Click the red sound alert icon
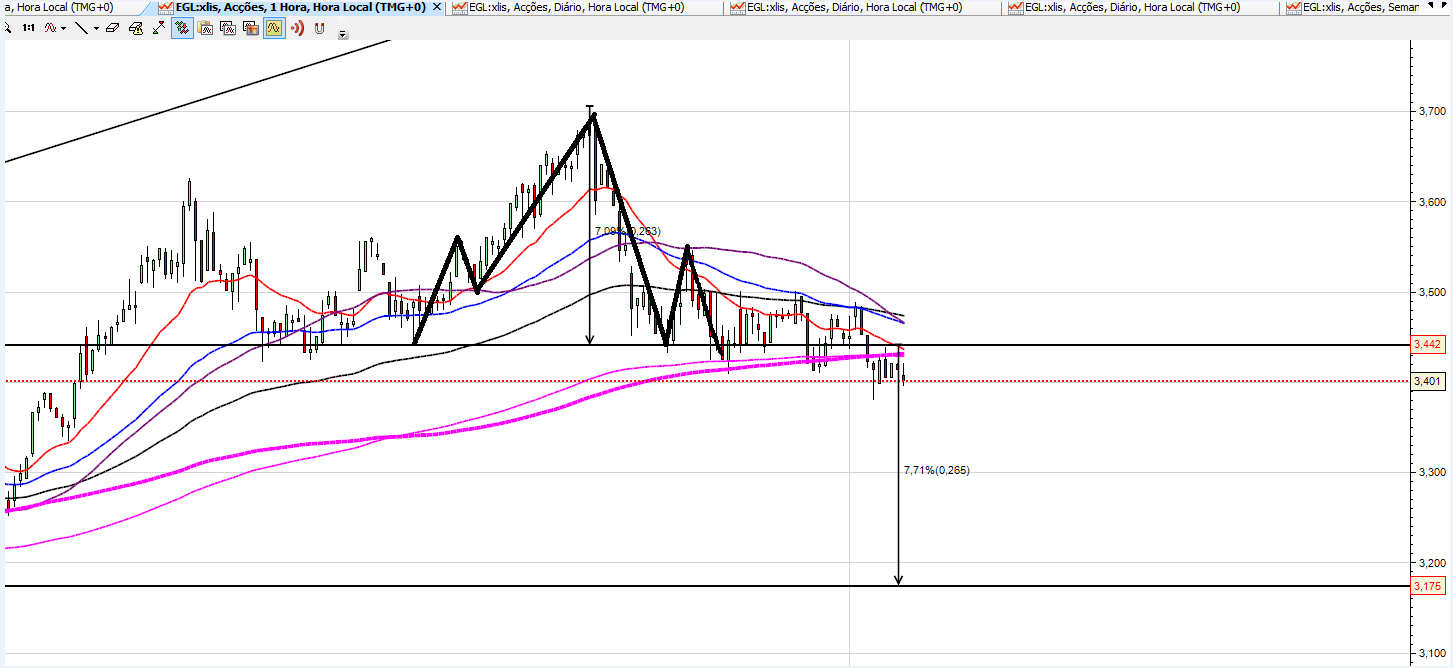The height and width of the screenshot is (668, 1453). (x=297, y=28)
